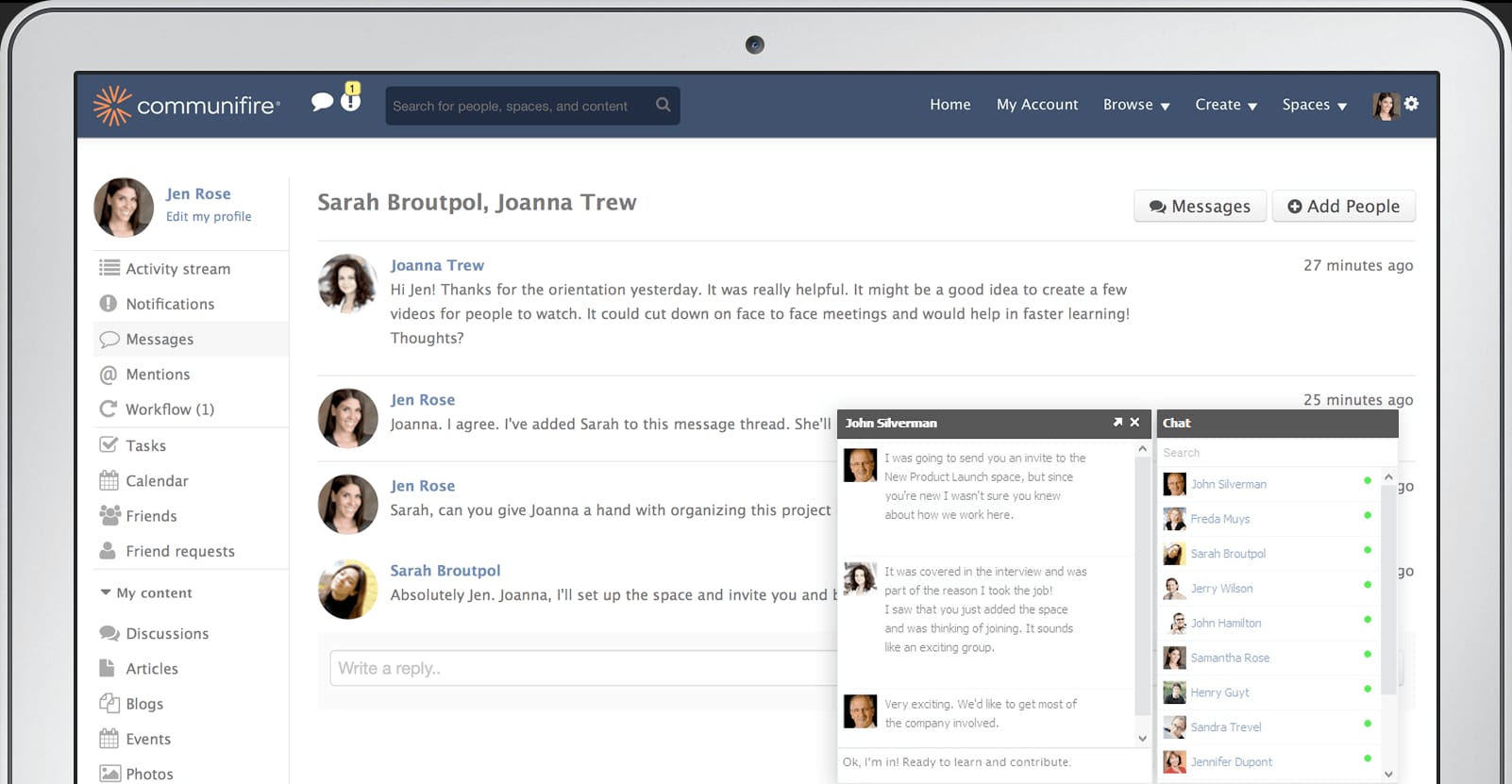Screen dimensions: 1512x784
Task: Open the chat bubble icon in header
Action: click(x=323, y=101)
